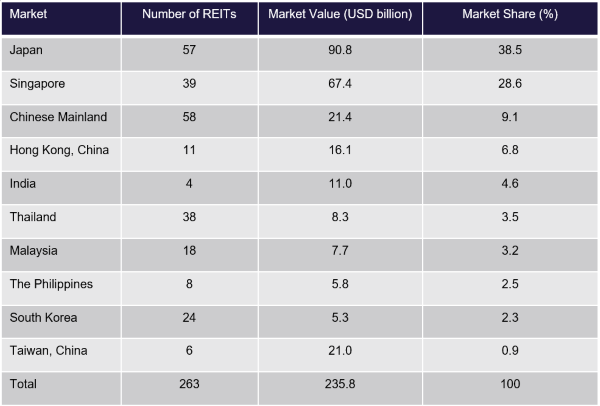Click the Japan row label
The height and width of the screenshot is (406, 600).
point(23,51)
